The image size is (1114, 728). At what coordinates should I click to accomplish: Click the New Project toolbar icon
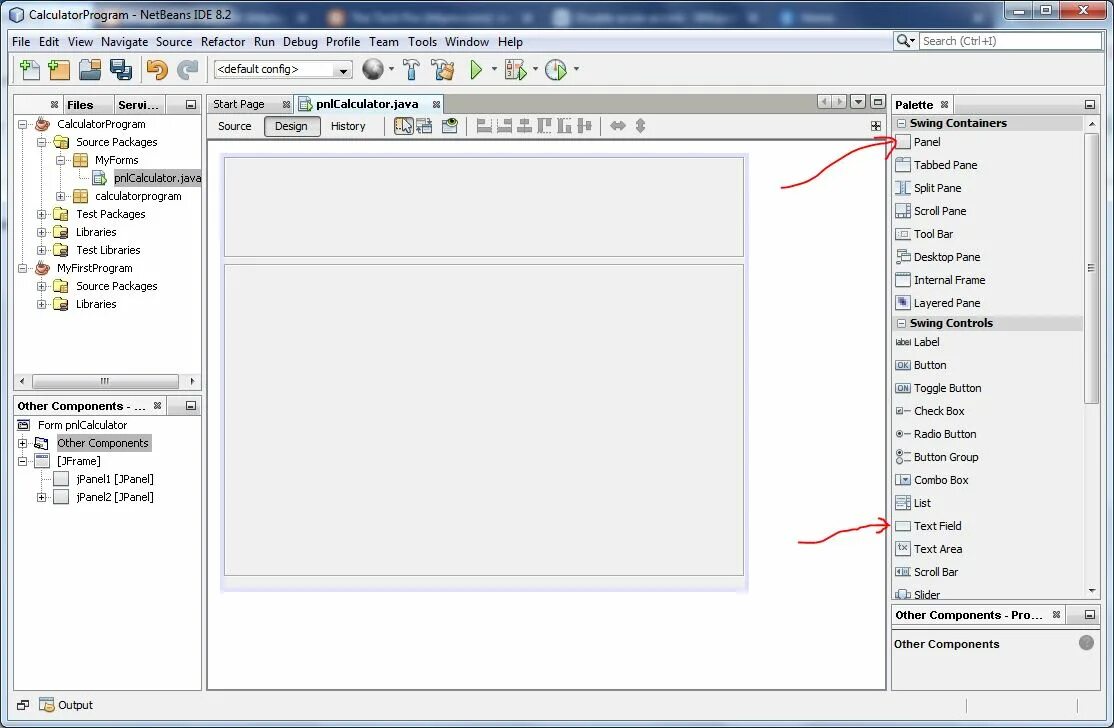(59, 70)
